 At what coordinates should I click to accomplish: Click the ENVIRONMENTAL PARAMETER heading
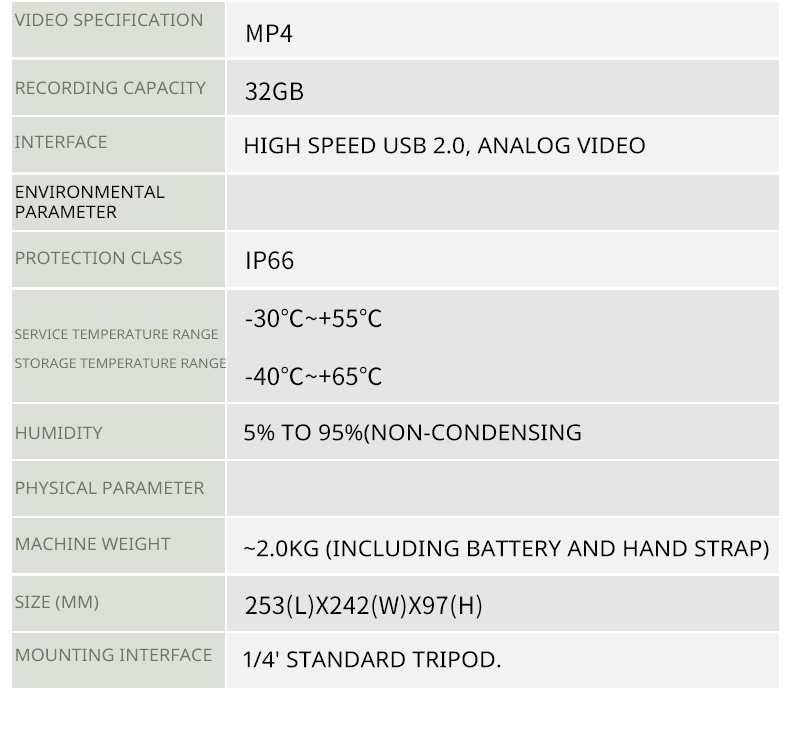point(89,201)
